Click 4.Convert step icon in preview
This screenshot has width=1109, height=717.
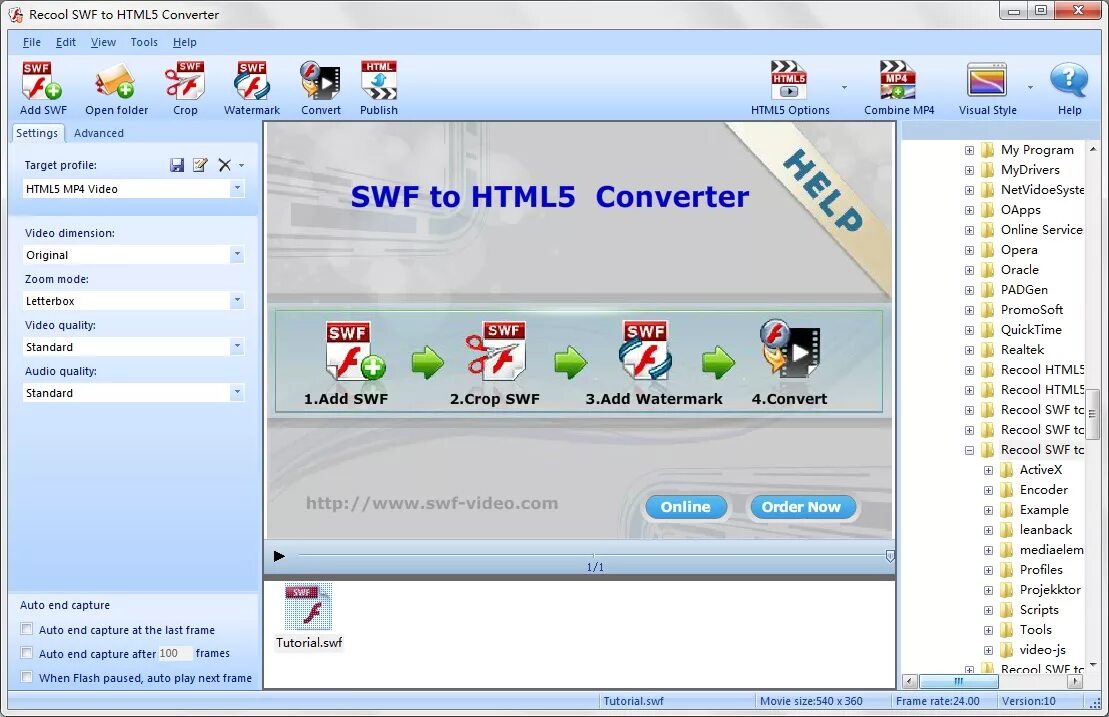pos(790,349)
